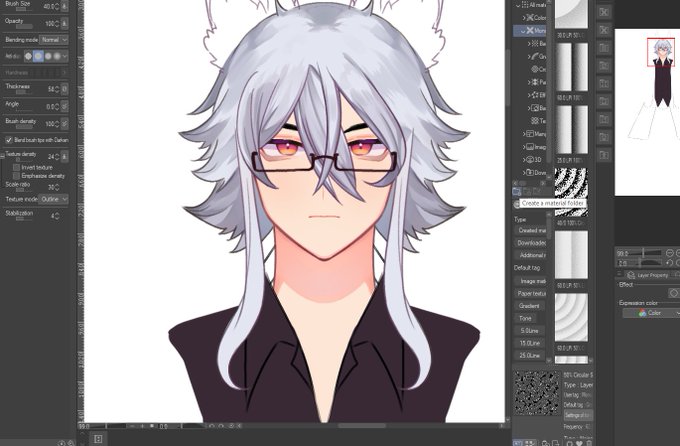
Task: Filter by the Gradient tag
Action: click(x=530, y=306)
